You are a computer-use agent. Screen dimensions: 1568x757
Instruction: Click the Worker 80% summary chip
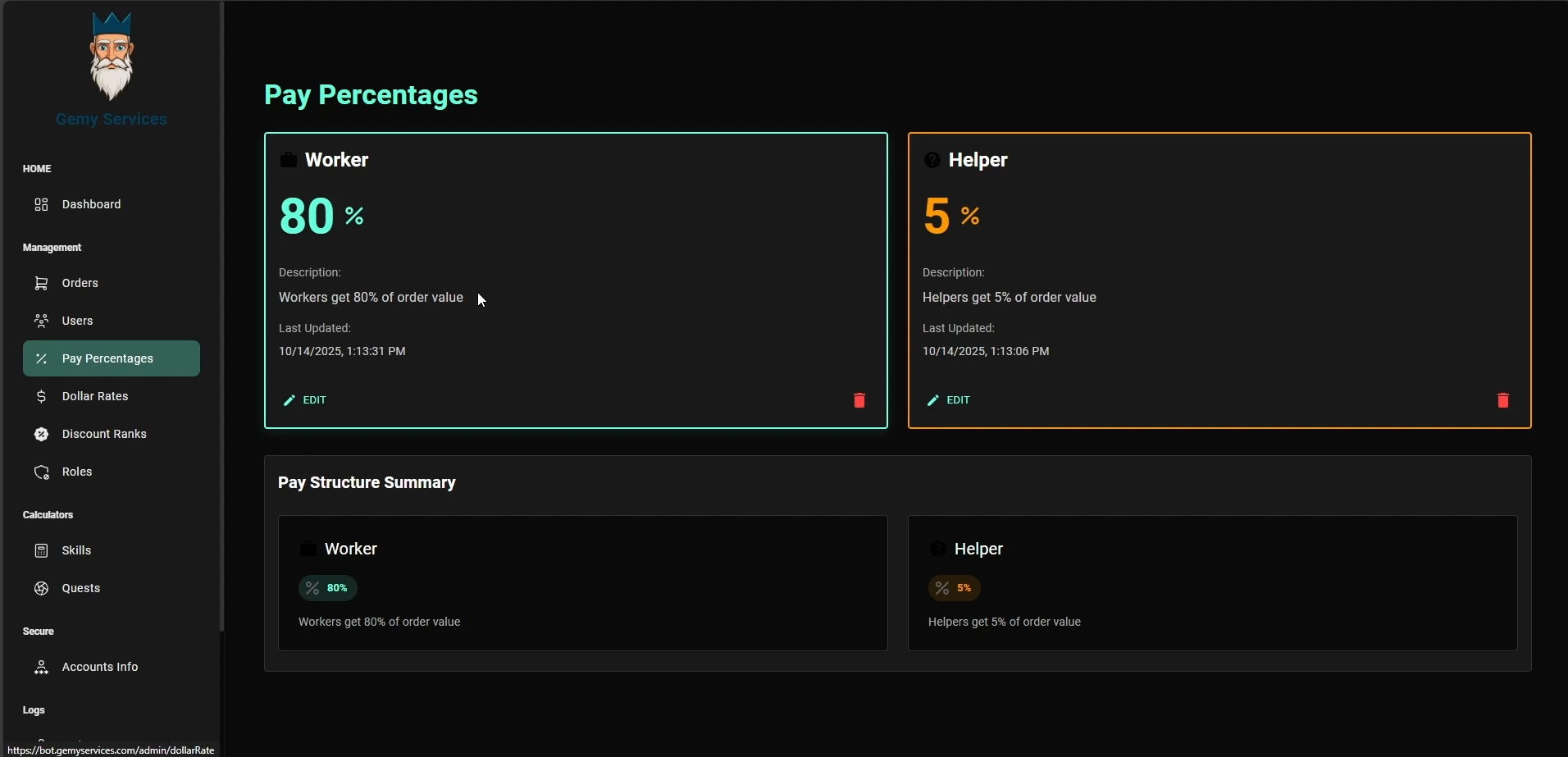328,588
